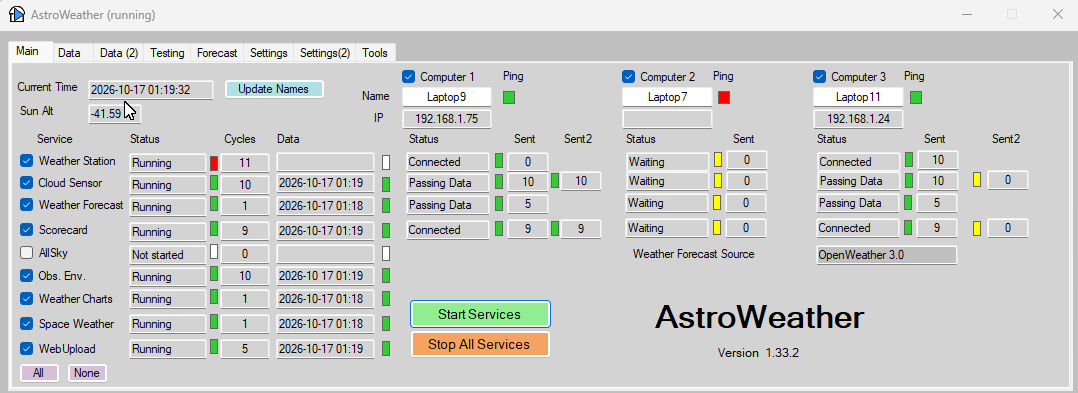Go to the Settings tab
Image resolution: width=1078 pixels, height=393 pixels.
pyautogui.click(x=268, y=53)
